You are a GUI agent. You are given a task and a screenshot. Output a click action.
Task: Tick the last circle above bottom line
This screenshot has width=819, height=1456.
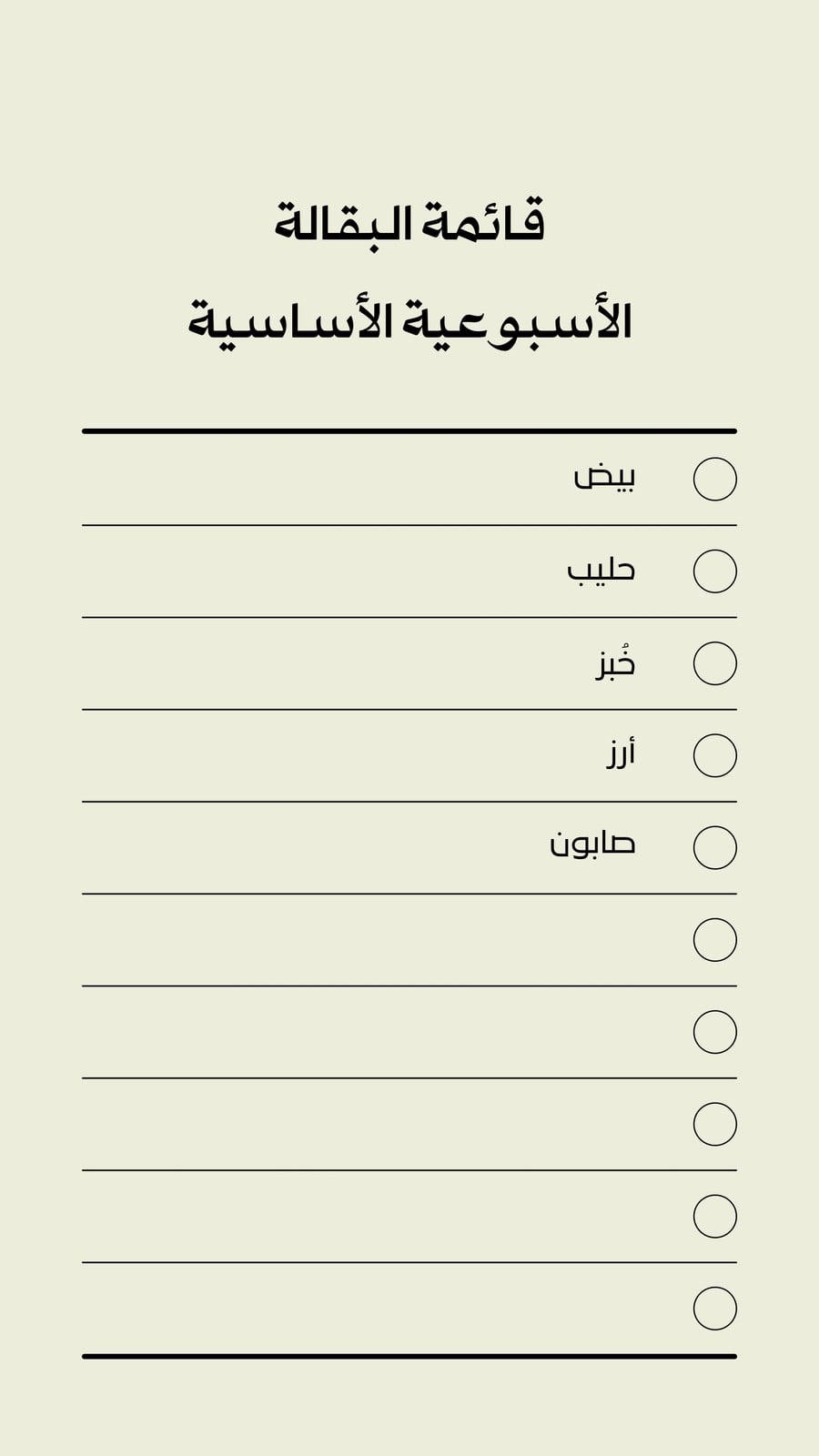click(714, 1309)
